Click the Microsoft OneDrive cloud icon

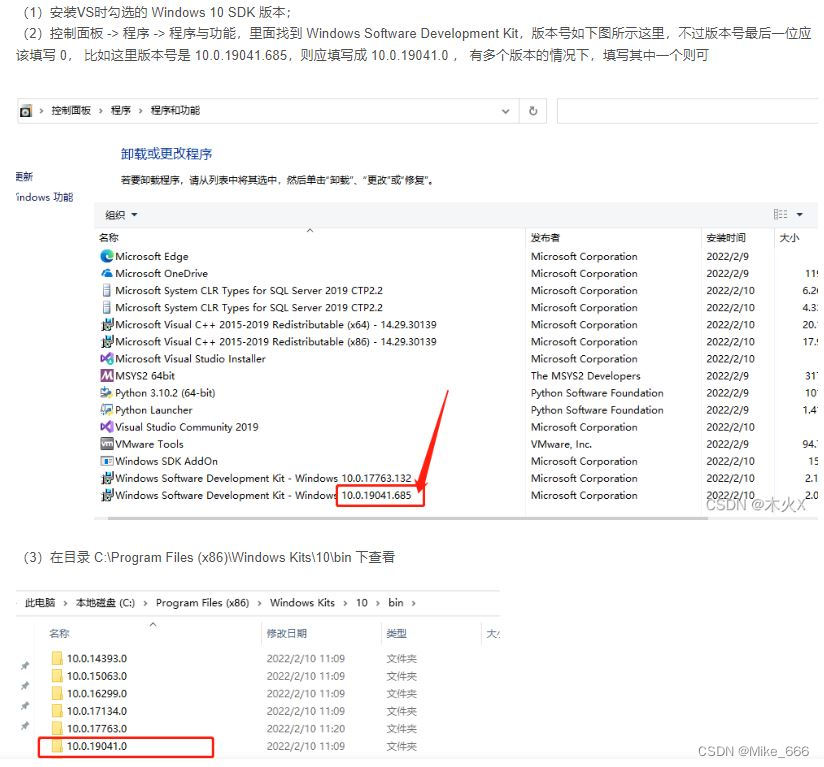[x=107, y=273]
